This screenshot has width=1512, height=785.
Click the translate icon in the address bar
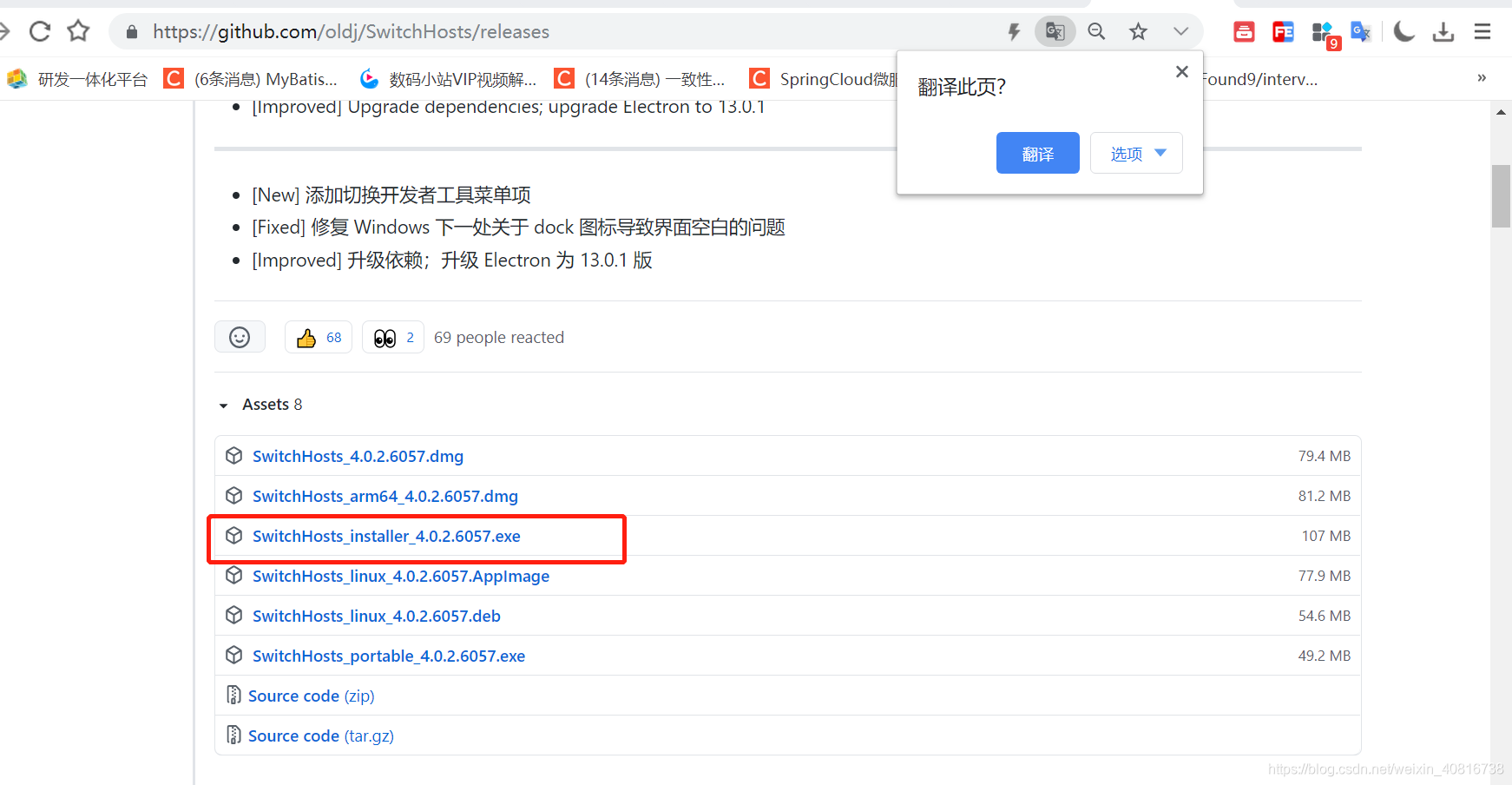click(1055, 32)
